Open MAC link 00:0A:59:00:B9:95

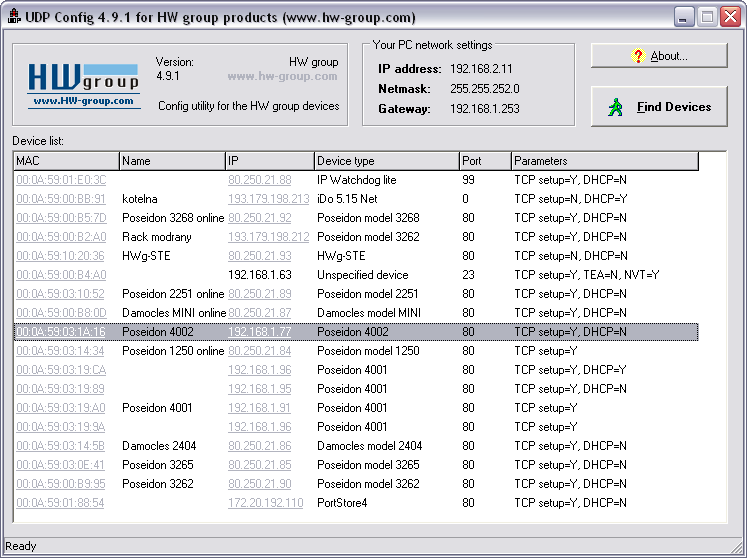pyautogui.click(x=61, y=484)
